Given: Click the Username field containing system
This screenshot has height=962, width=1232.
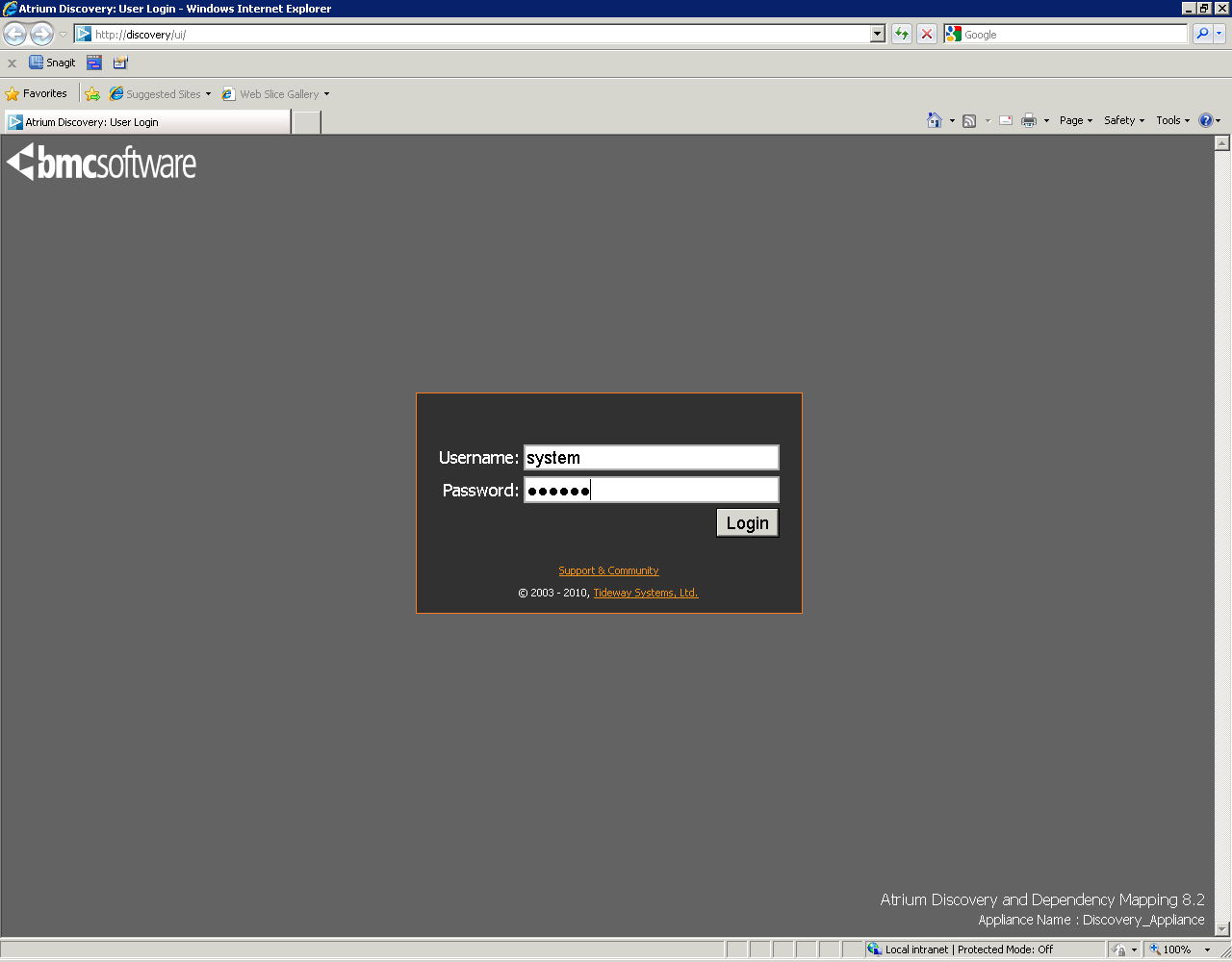Looking at the screenshot, I should point(651,458).
